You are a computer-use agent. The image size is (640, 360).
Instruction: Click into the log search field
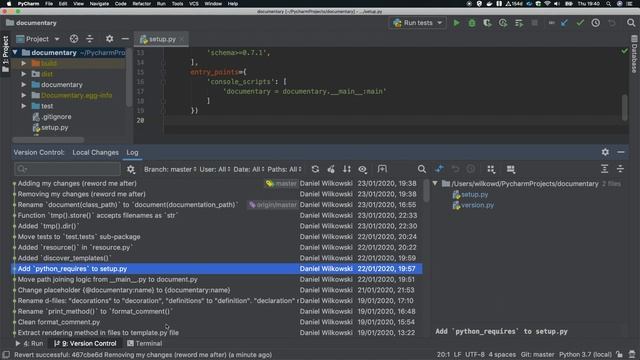click(x=67, y=169)
